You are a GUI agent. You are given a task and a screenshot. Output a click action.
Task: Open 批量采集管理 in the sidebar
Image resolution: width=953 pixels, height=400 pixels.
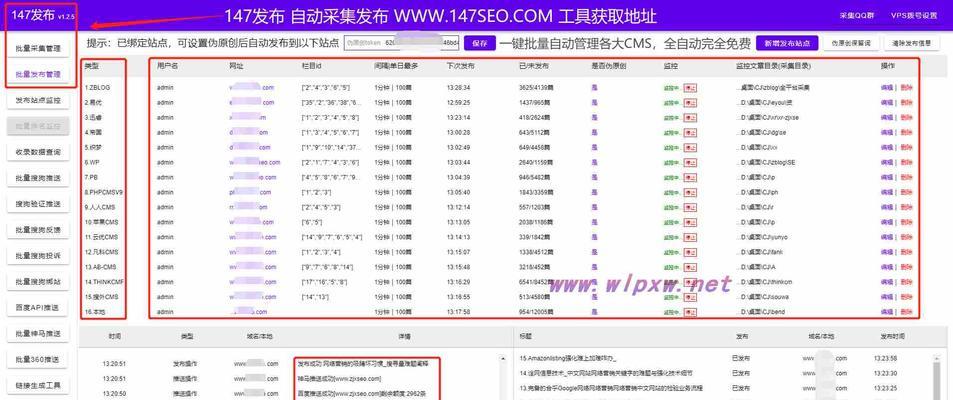[x=38, y=48]
